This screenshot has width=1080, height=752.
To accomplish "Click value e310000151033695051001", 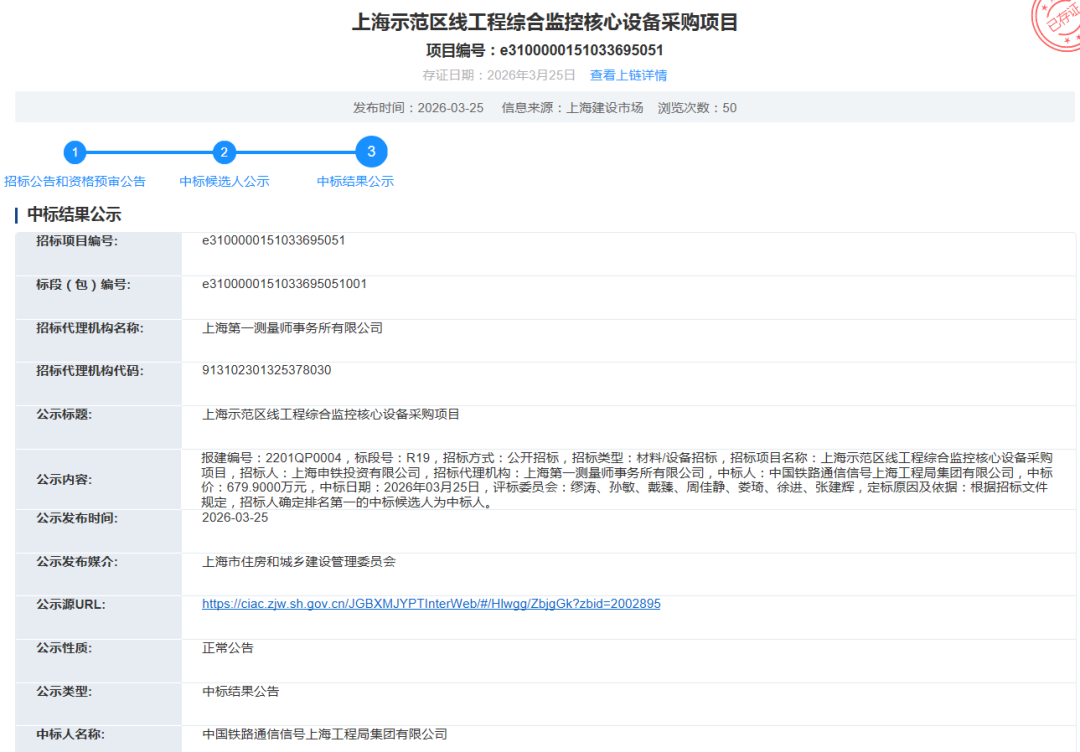I will [x=284, y=284].
